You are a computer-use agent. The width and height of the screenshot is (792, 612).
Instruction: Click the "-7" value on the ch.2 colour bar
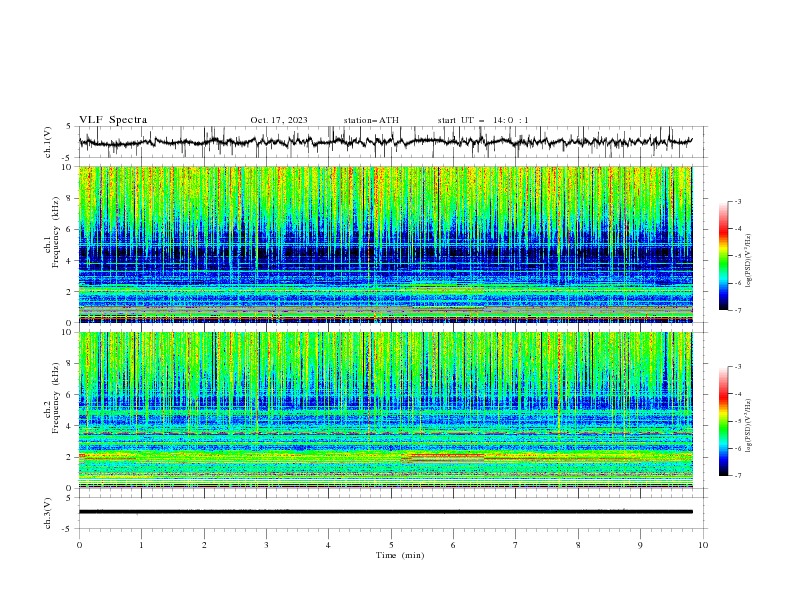coord(737,476)
